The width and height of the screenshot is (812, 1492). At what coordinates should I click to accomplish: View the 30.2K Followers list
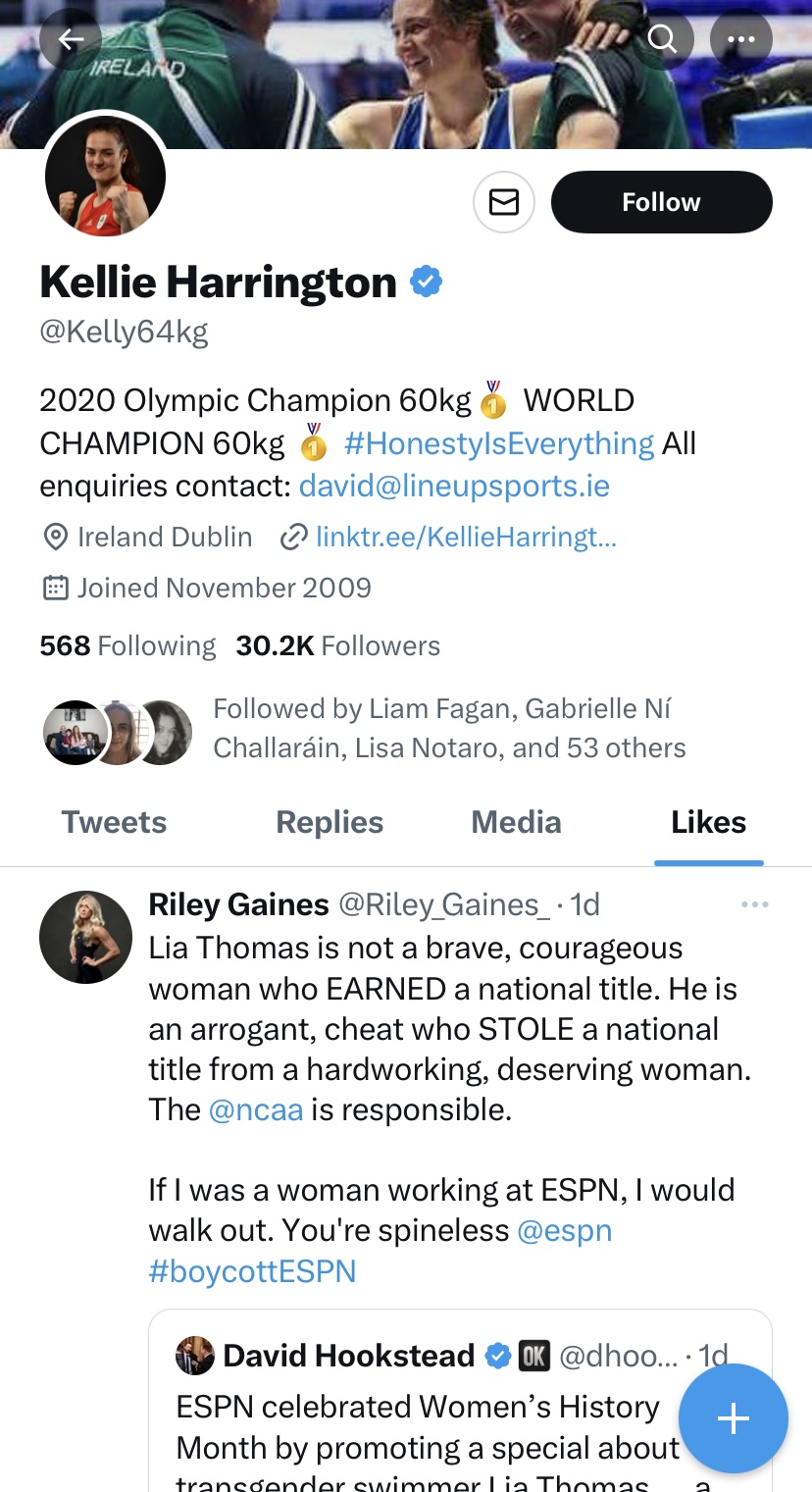pos(338,645)
